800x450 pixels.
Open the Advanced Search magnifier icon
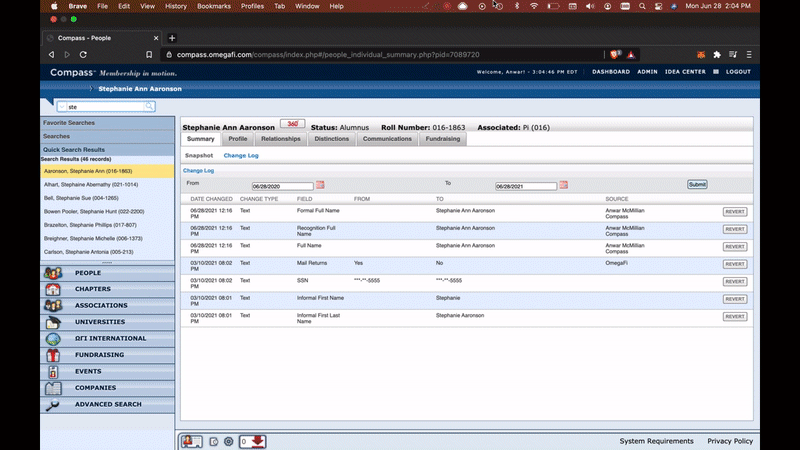pos(53,405)
